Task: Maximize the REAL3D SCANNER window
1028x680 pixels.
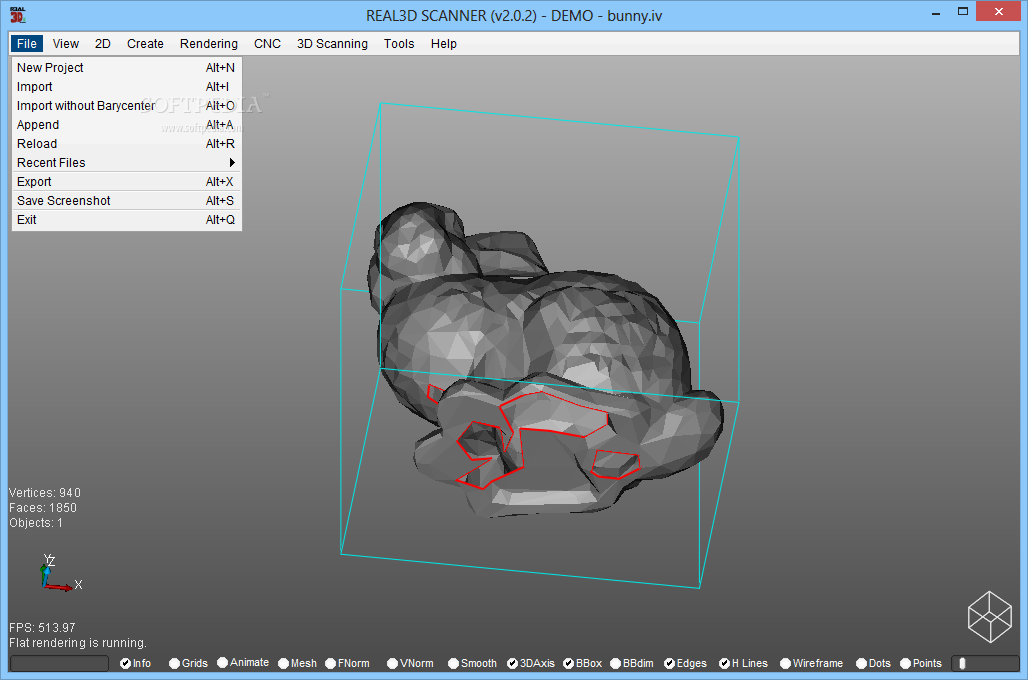Action: point(962,12)
